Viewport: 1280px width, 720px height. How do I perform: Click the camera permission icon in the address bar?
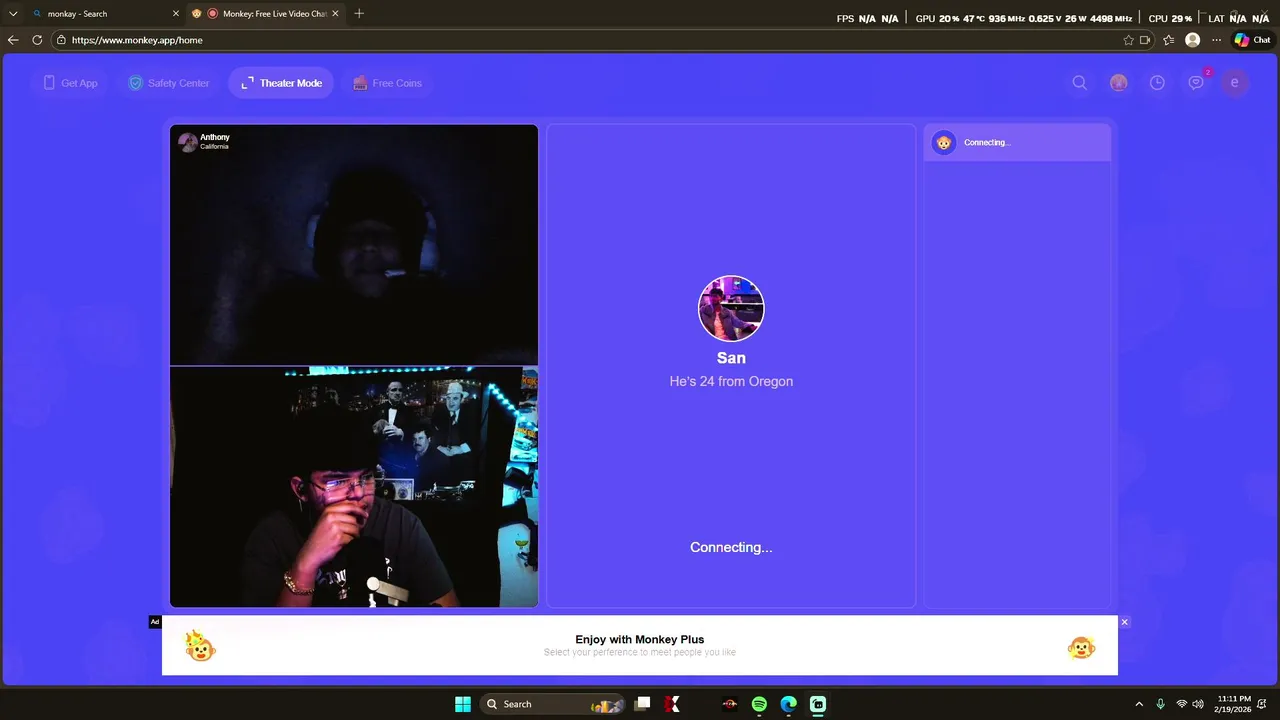click(x=1145, y=40)
